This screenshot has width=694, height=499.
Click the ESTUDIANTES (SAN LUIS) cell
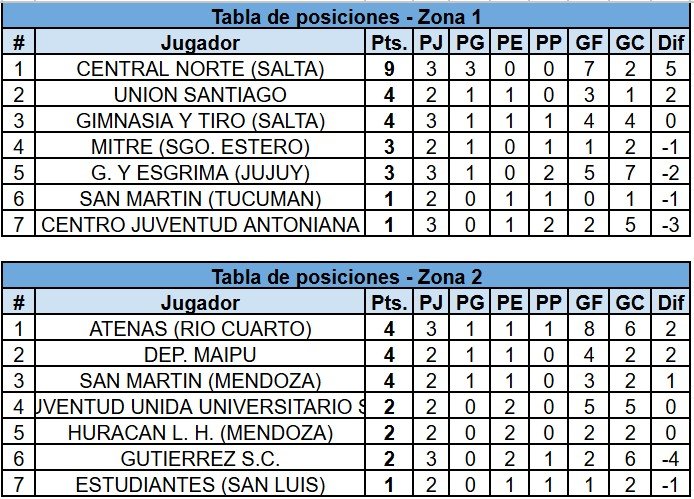[x=200, y=484]
